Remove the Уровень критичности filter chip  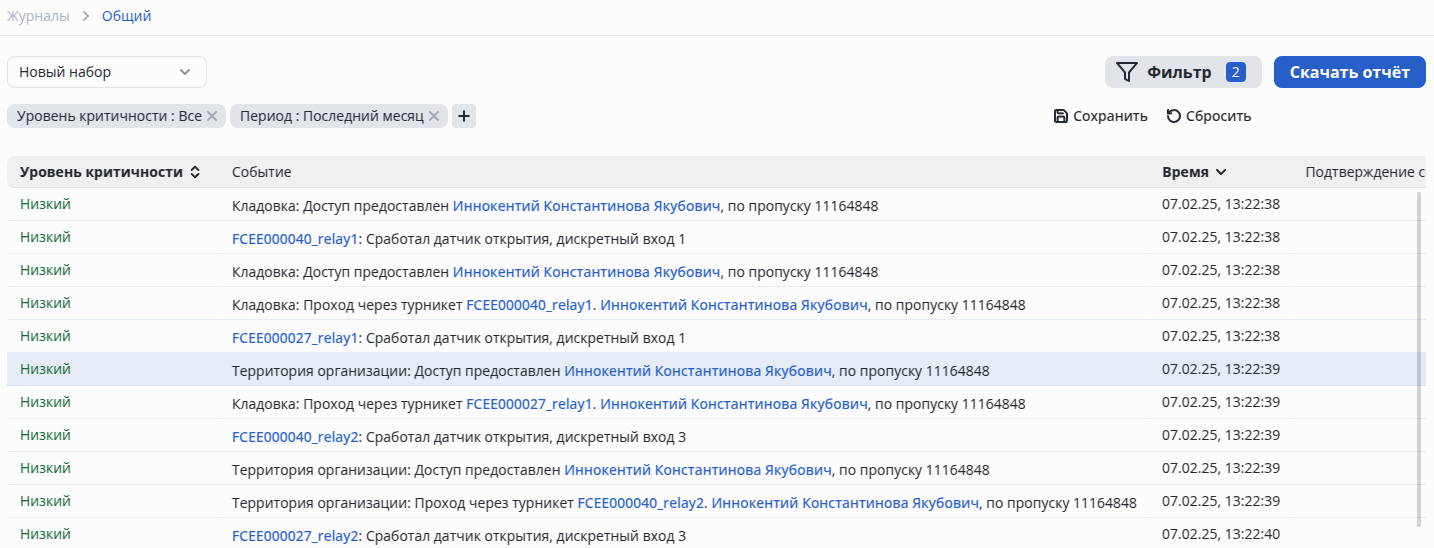212,116
